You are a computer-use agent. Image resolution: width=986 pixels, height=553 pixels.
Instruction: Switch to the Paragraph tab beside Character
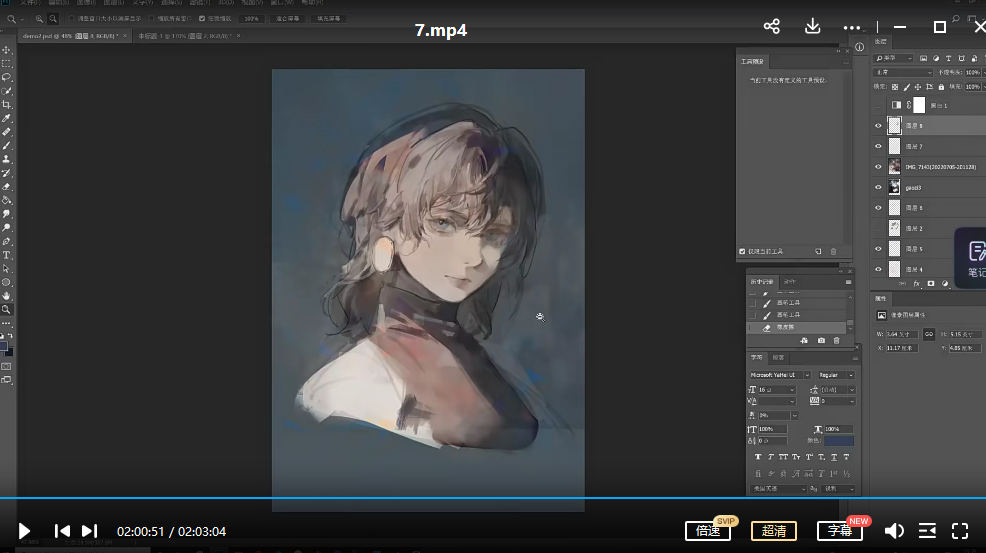778,358
